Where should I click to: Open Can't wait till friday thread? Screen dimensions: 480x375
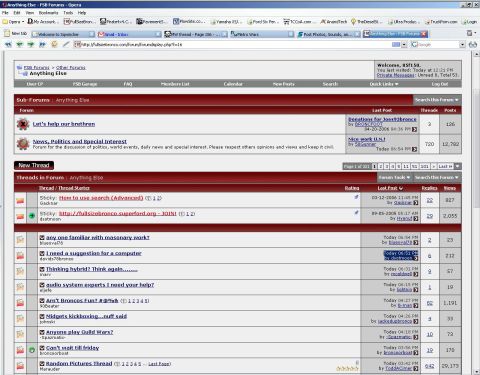(72, 348)
